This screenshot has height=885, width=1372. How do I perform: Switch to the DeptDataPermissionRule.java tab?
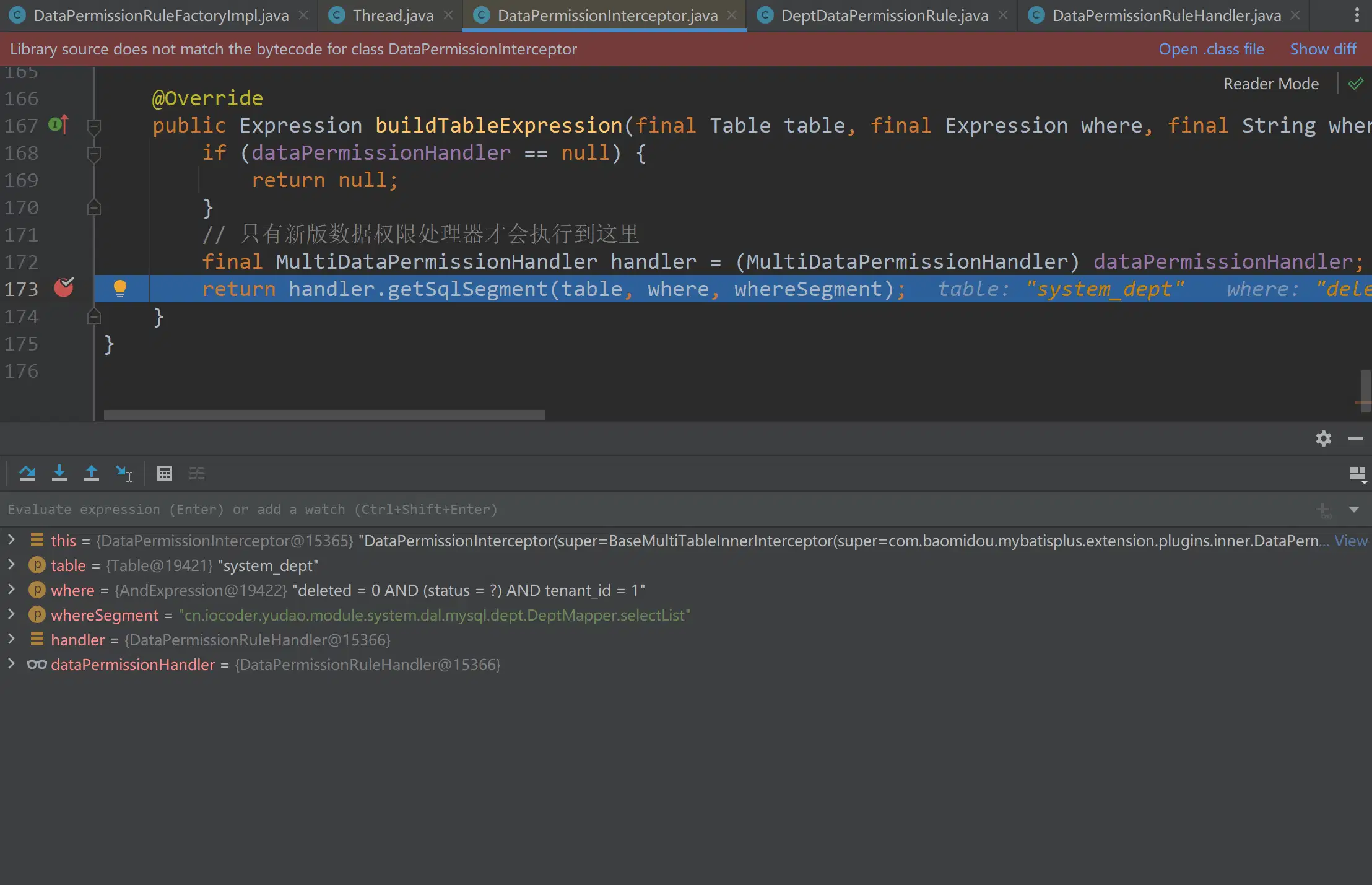[884, 15]
